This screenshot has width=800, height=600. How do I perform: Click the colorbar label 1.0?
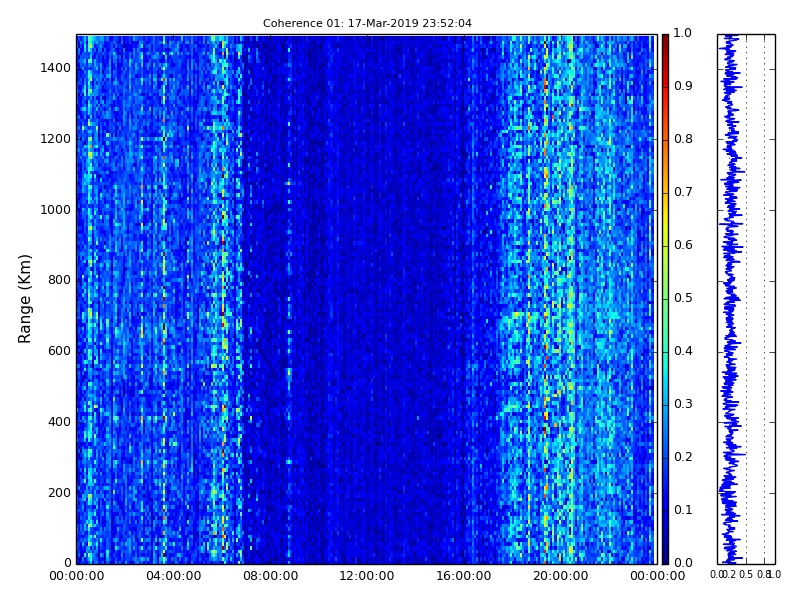(683, 33)
